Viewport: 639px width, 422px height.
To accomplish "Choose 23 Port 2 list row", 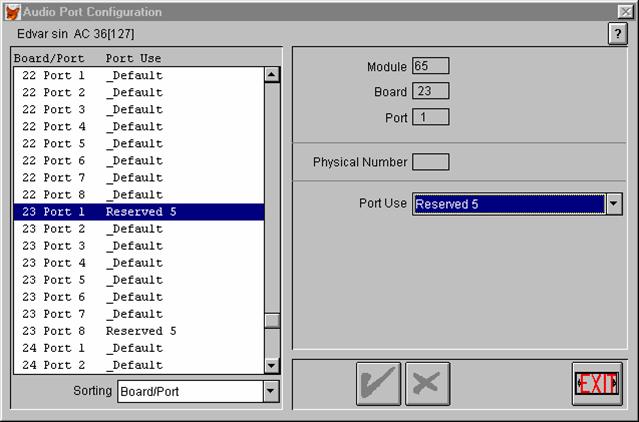I will (x=138, y=229).
